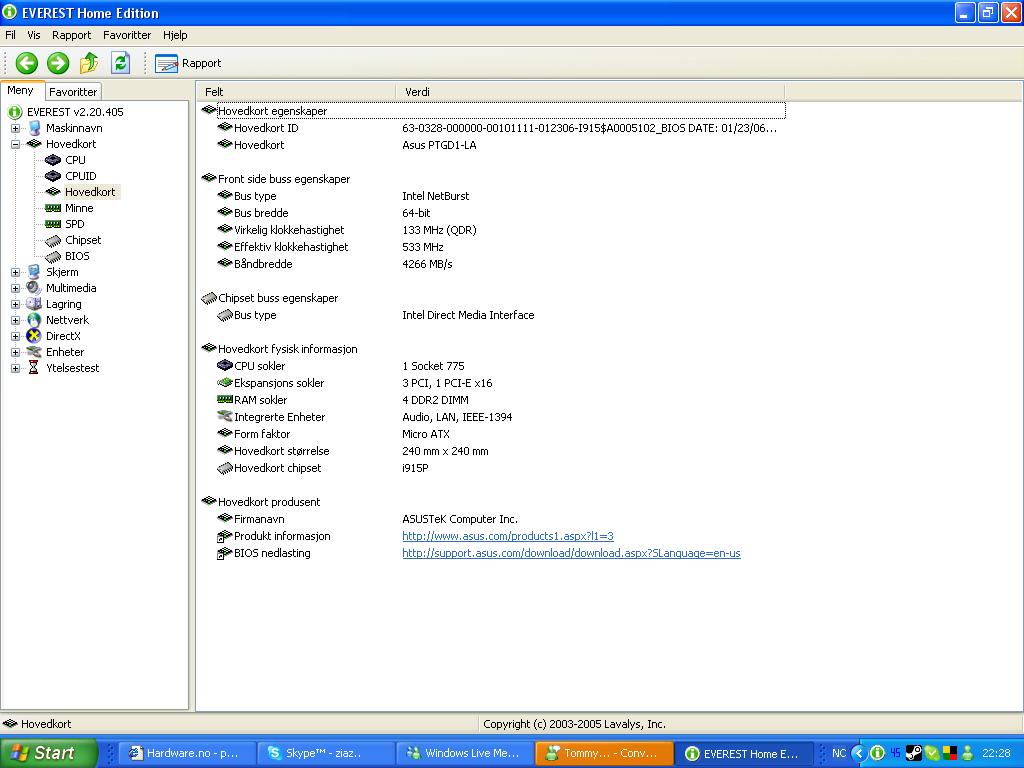Open the Rapport menu in menu bar
Viewport: 1024px width, 768px height.
tap(72, 35)
